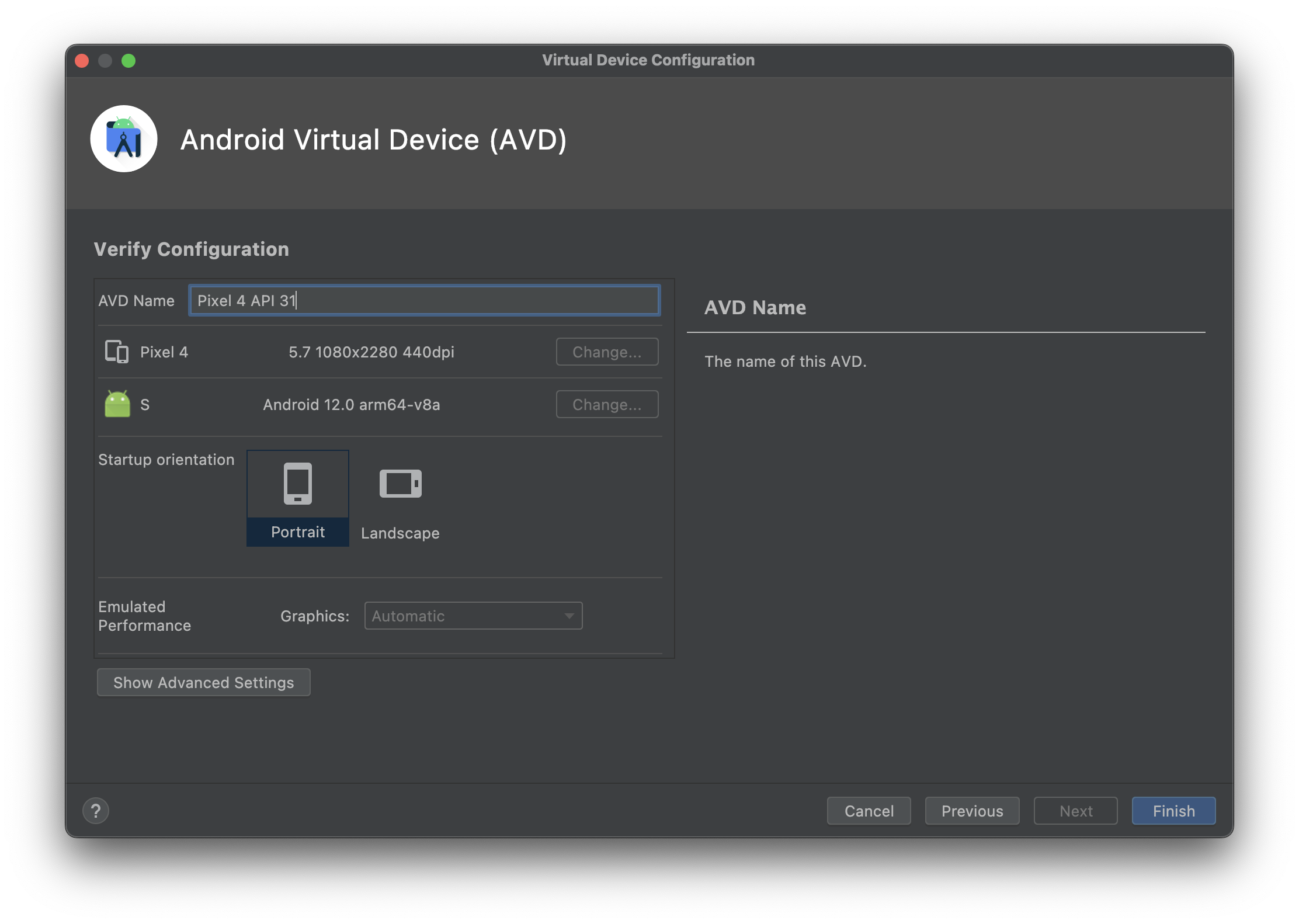
Task: Click the disabled Next button
Action: click(1075, 811)
